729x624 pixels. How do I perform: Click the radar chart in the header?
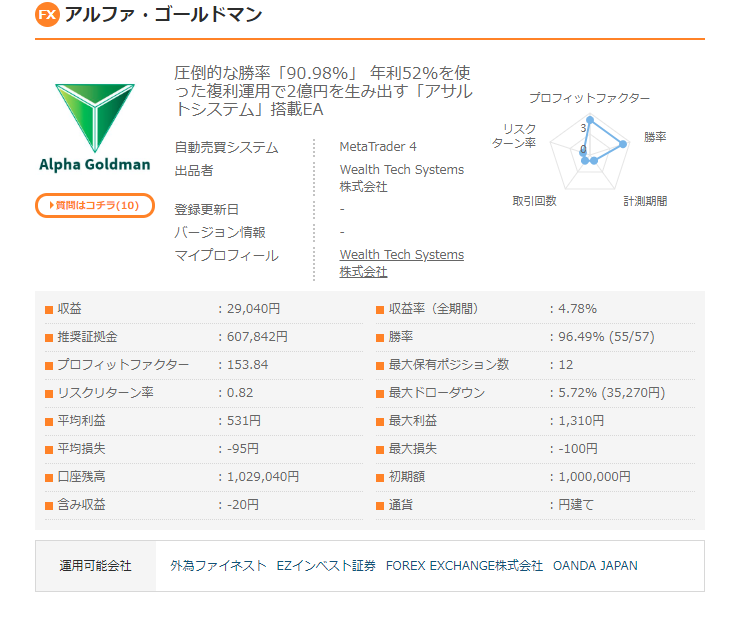590,153
